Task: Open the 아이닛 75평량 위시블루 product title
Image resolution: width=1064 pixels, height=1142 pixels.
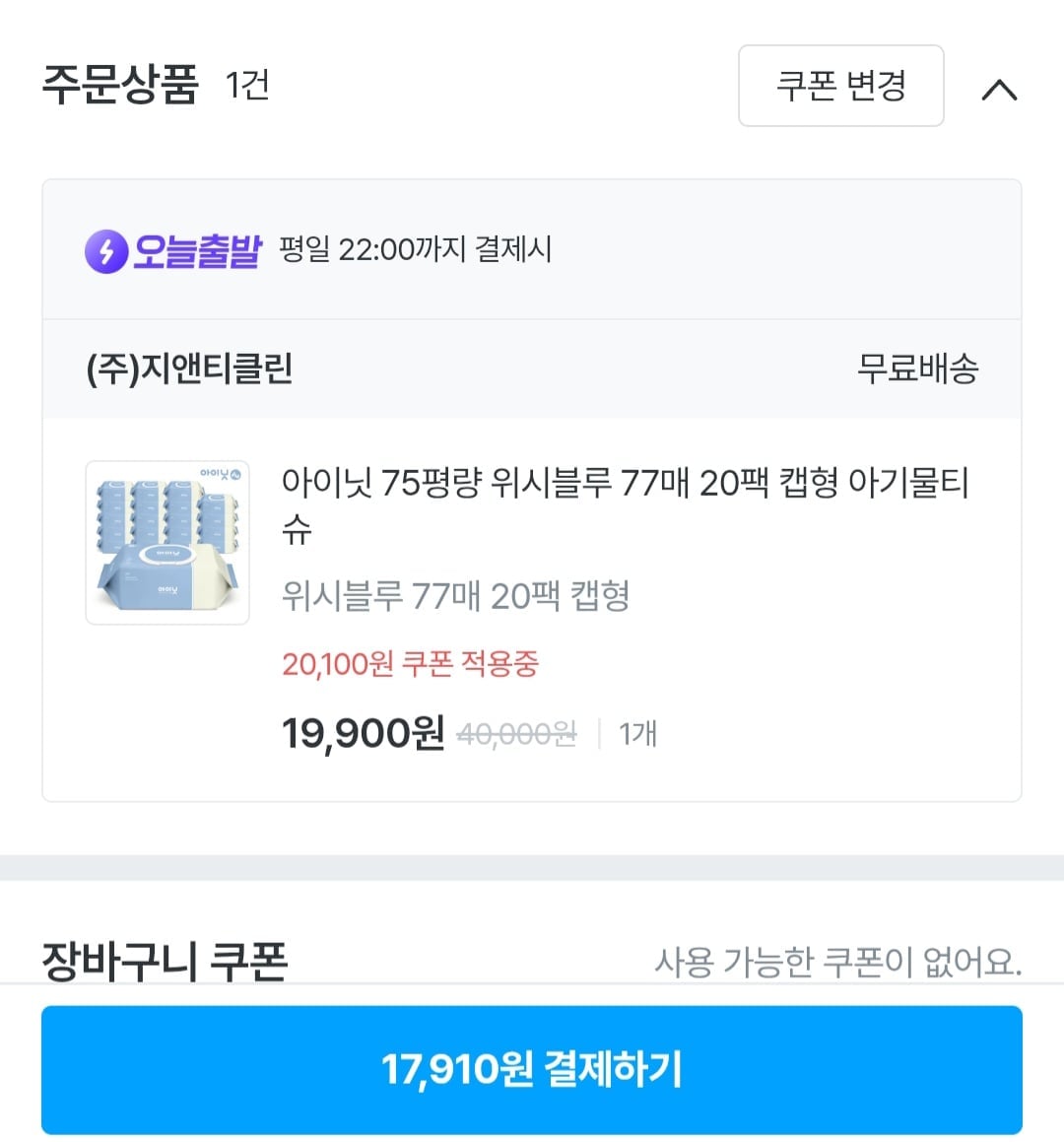Action: point(625,483)
